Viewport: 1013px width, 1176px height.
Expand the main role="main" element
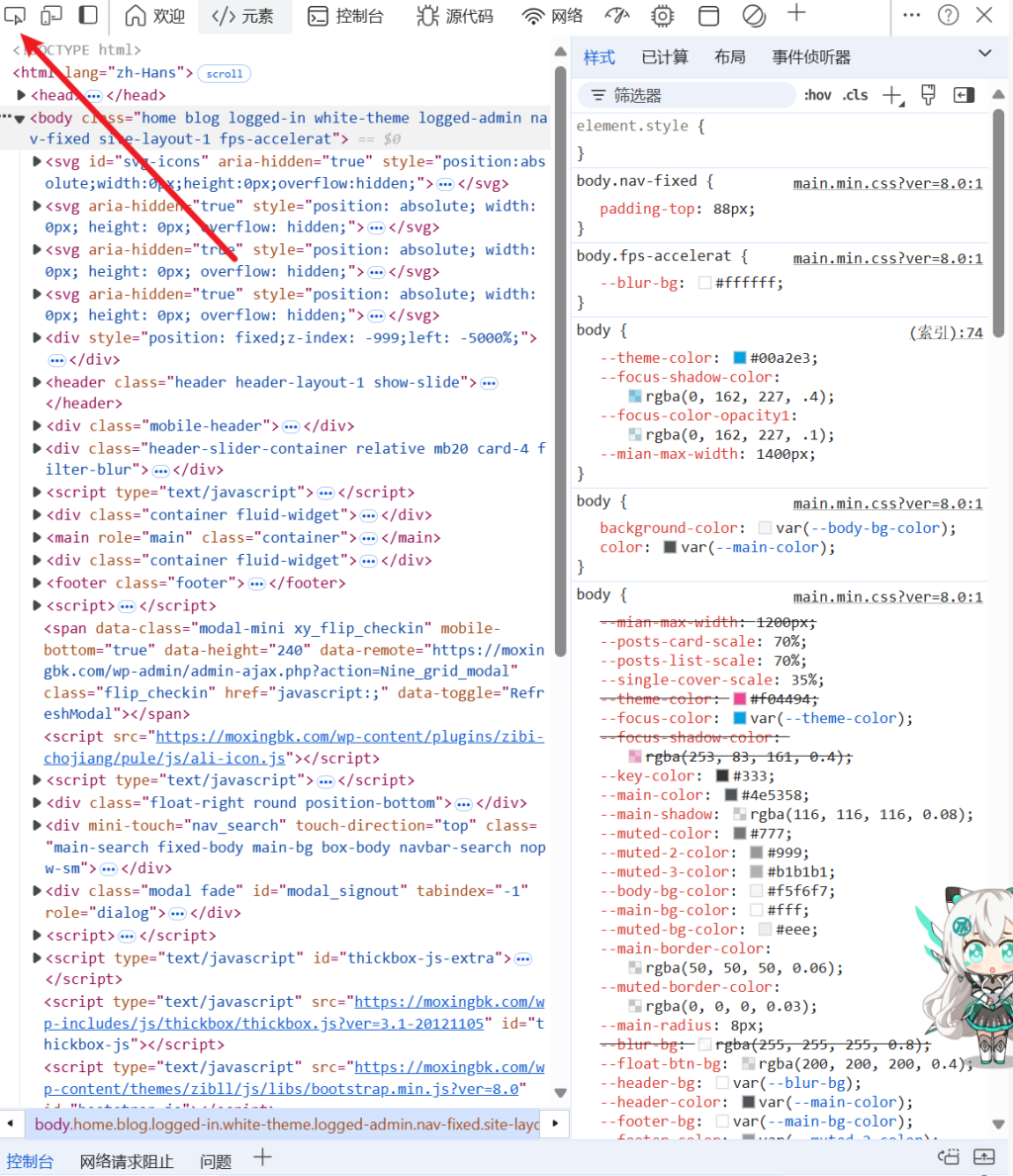coord(37,537)
